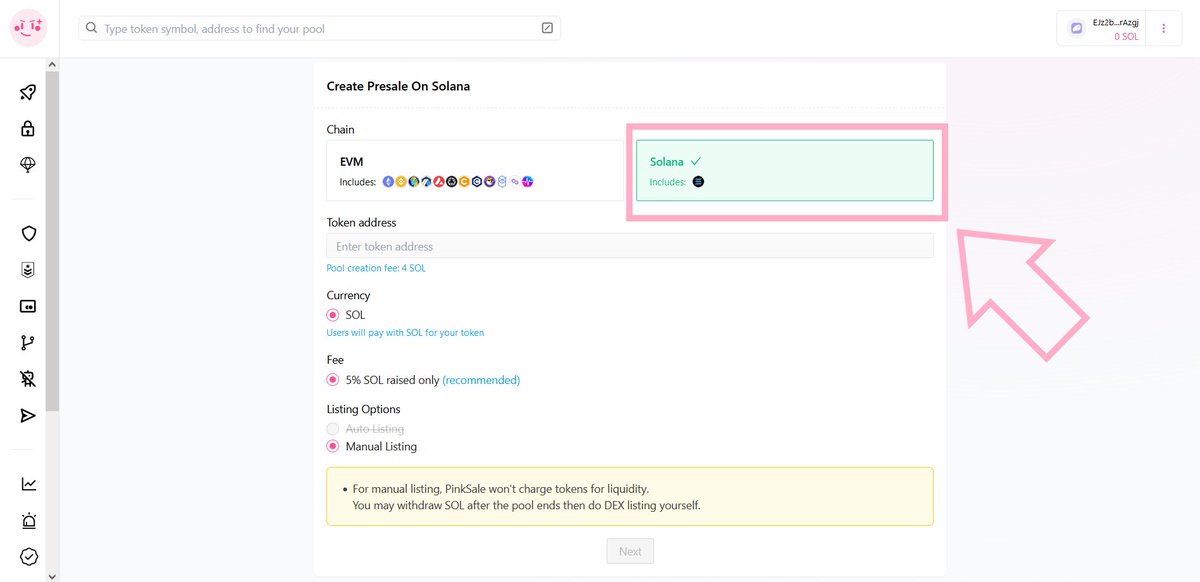Select 5% SOL raised only fee option
1200x582 pixels.
[333, 380]
